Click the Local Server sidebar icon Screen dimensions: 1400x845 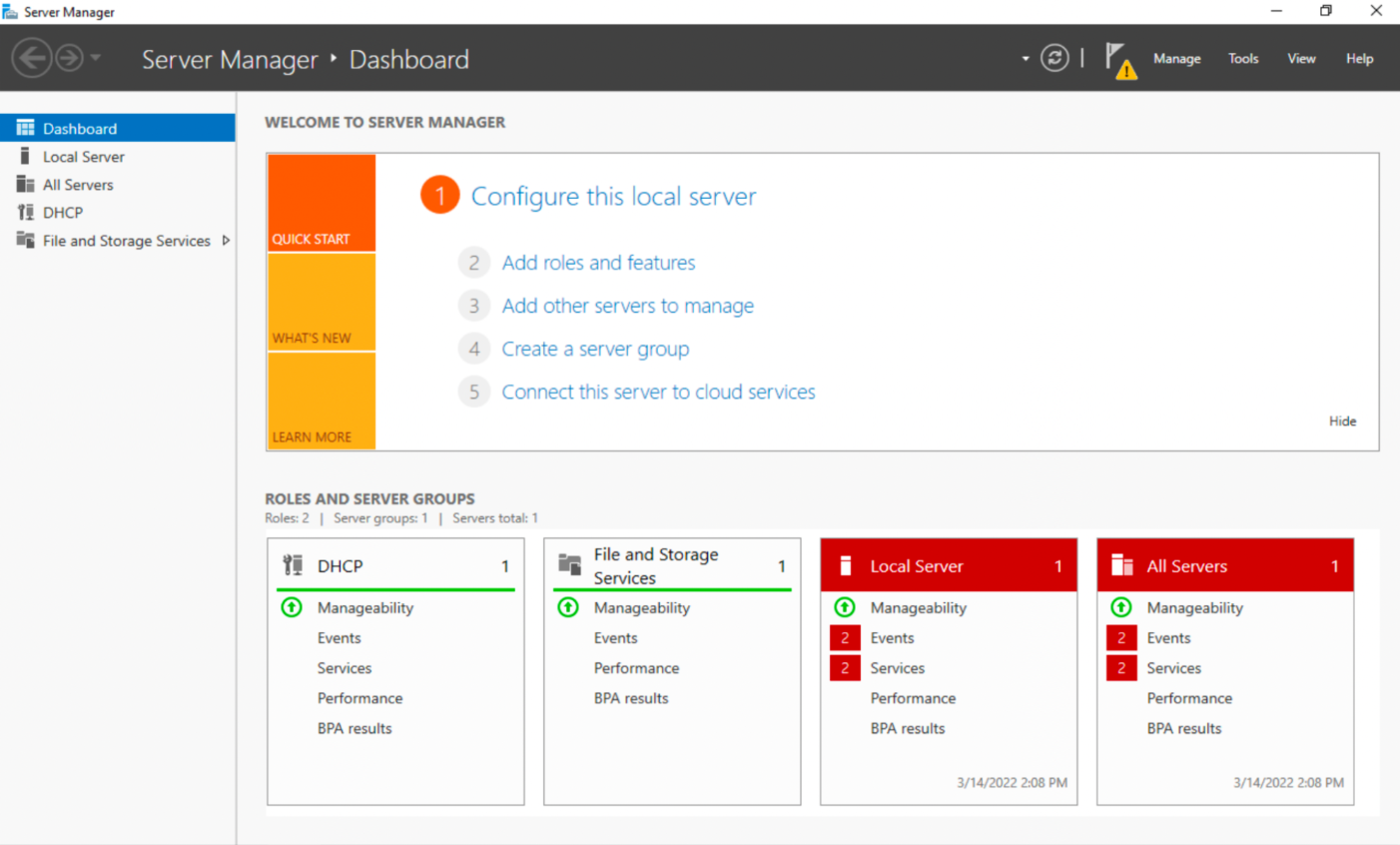pos(25,156)
